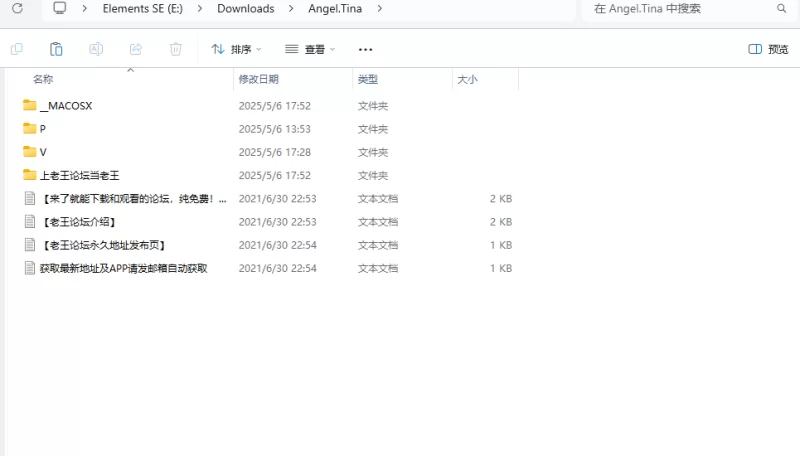Click 文本文档 type of 获取最新地址 row
Viewport: 800px width, 456px height.
pyautogui.click(x=378, y=268)
